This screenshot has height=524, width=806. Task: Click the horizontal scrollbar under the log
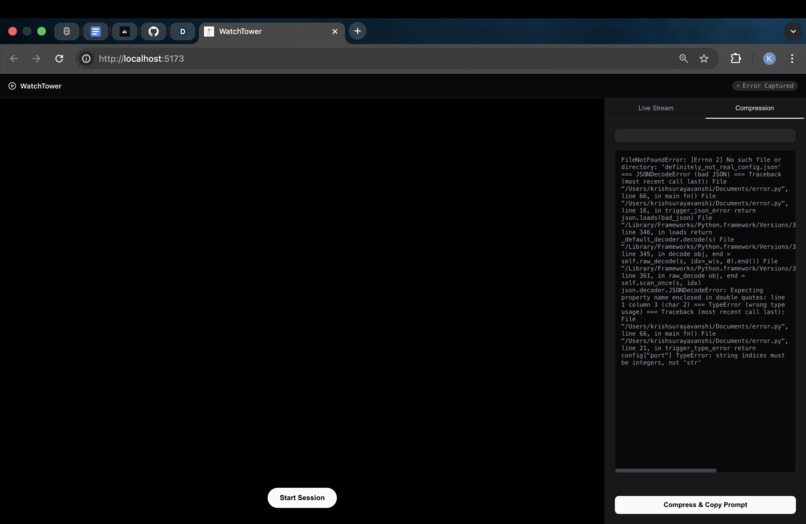[665, 470]
